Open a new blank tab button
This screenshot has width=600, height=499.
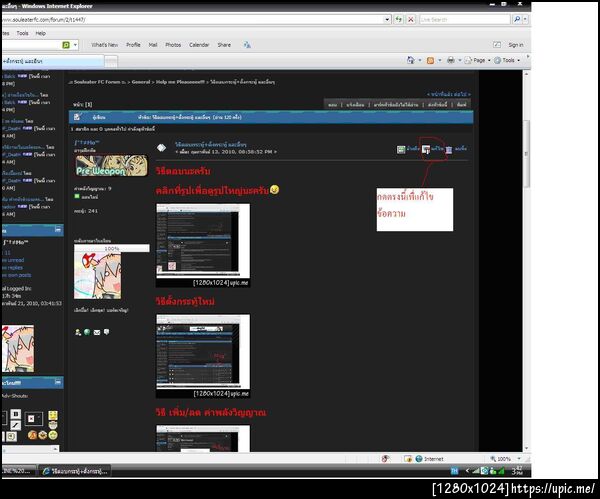(111, 61)
